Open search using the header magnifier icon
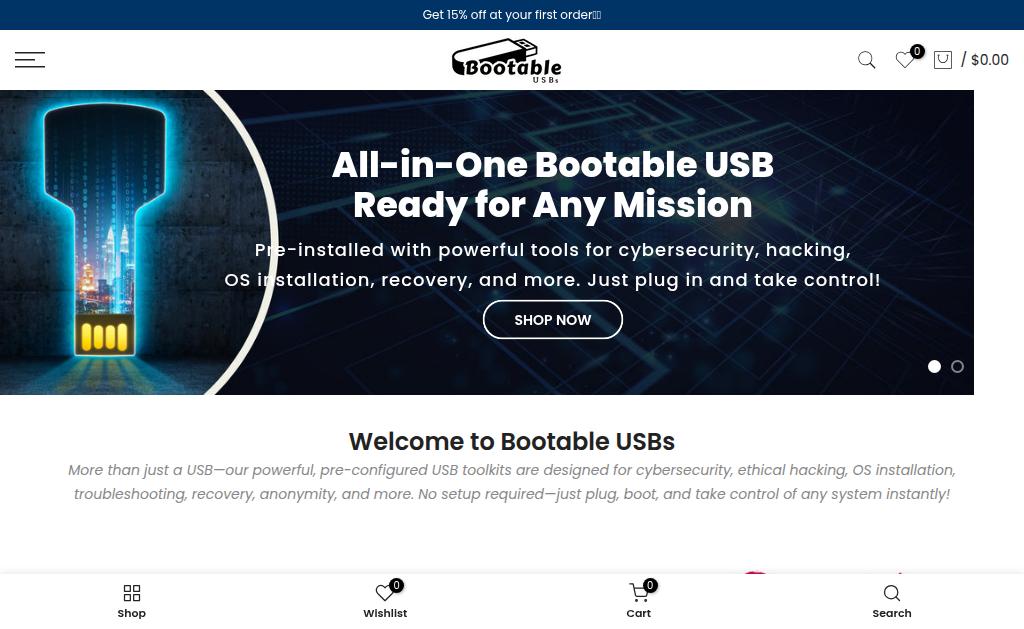The image size is (1024, 629). pos(866,60)
